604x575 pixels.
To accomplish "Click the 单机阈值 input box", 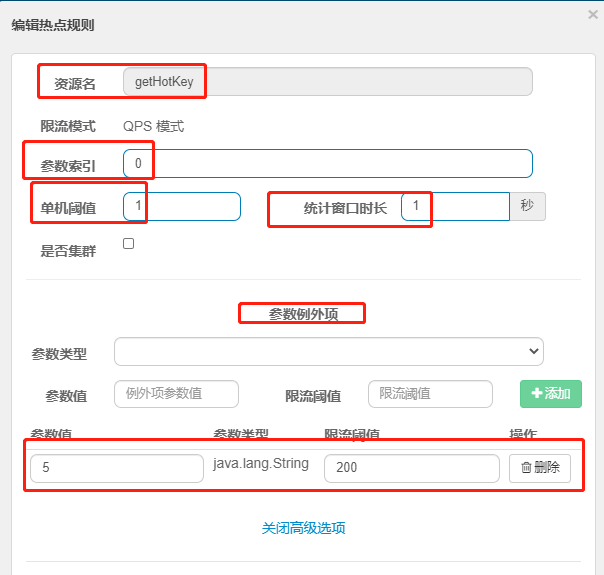I will (x=182, y=206).
